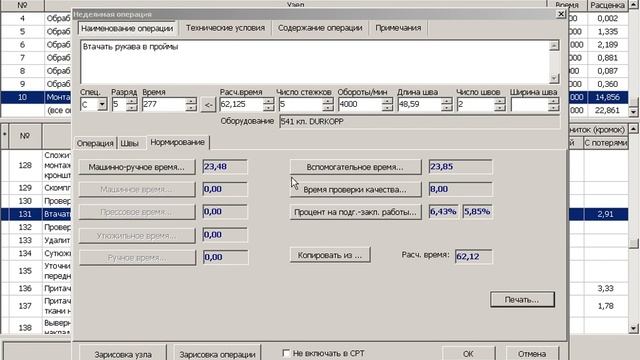The width and height of the screenshot is (640, 360).
Task: Click the Расч.время spinner
Action: tap(268, 104)
